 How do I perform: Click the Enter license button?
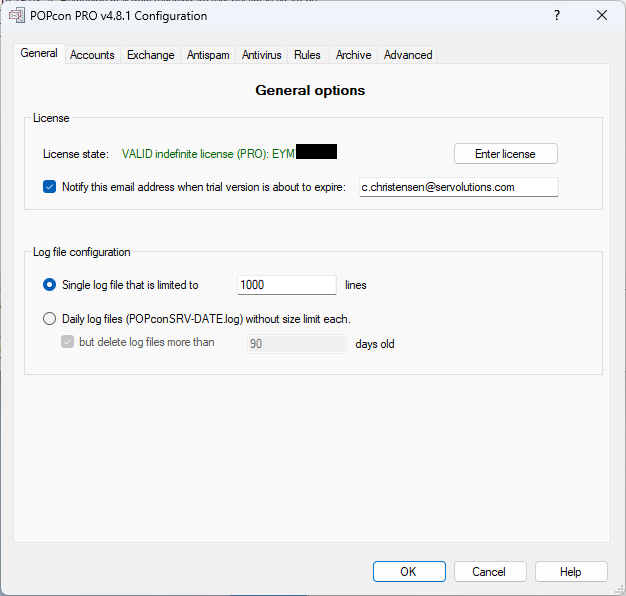point(505,154)
